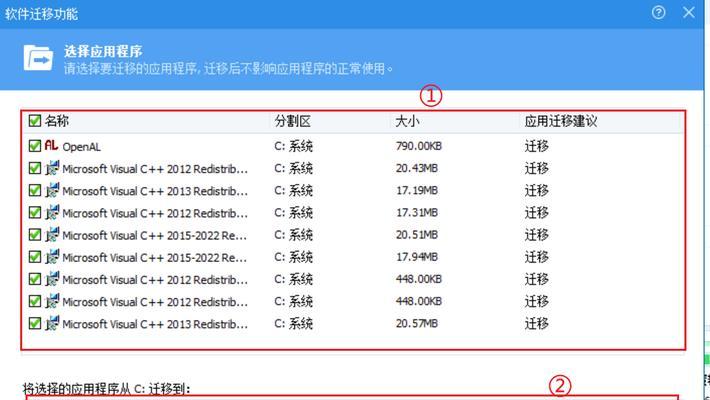Click the 790.00KB size value

[x=418, y=146]
